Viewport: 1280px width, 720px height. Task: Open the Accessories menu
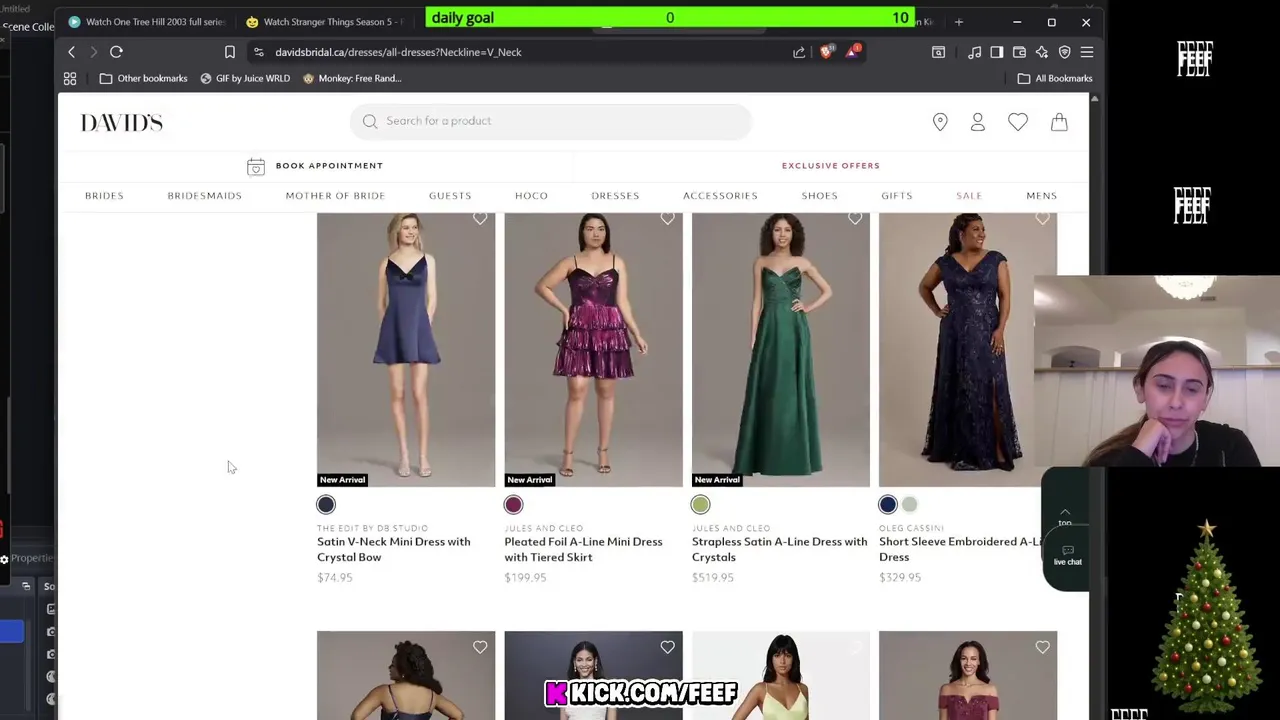(x=720, y=196)
